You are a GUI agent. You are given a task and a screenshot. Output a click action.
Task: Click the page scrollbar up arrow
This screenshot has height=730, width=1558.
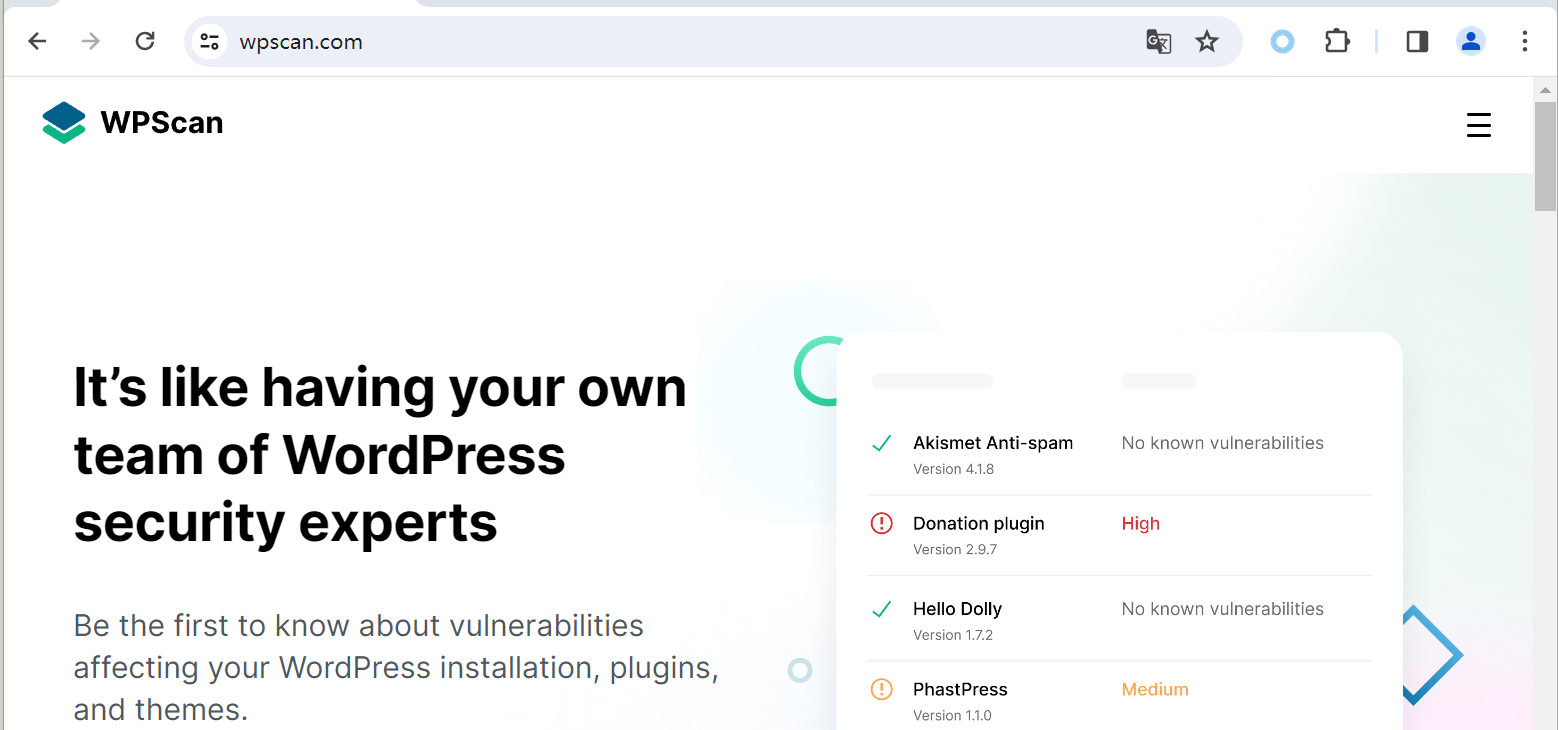click(1545, 89)
